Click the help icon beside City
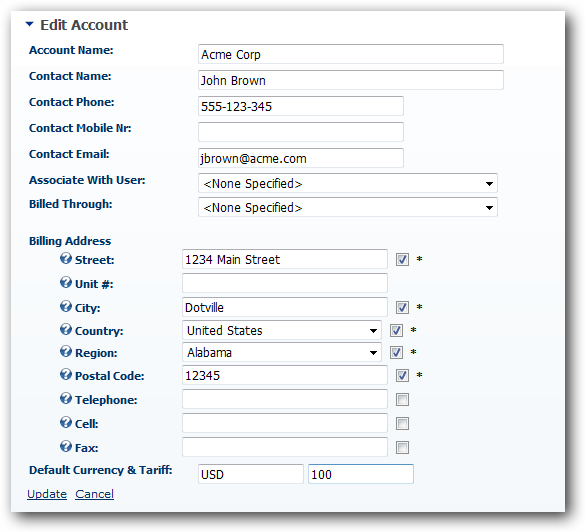 [66, 306]
